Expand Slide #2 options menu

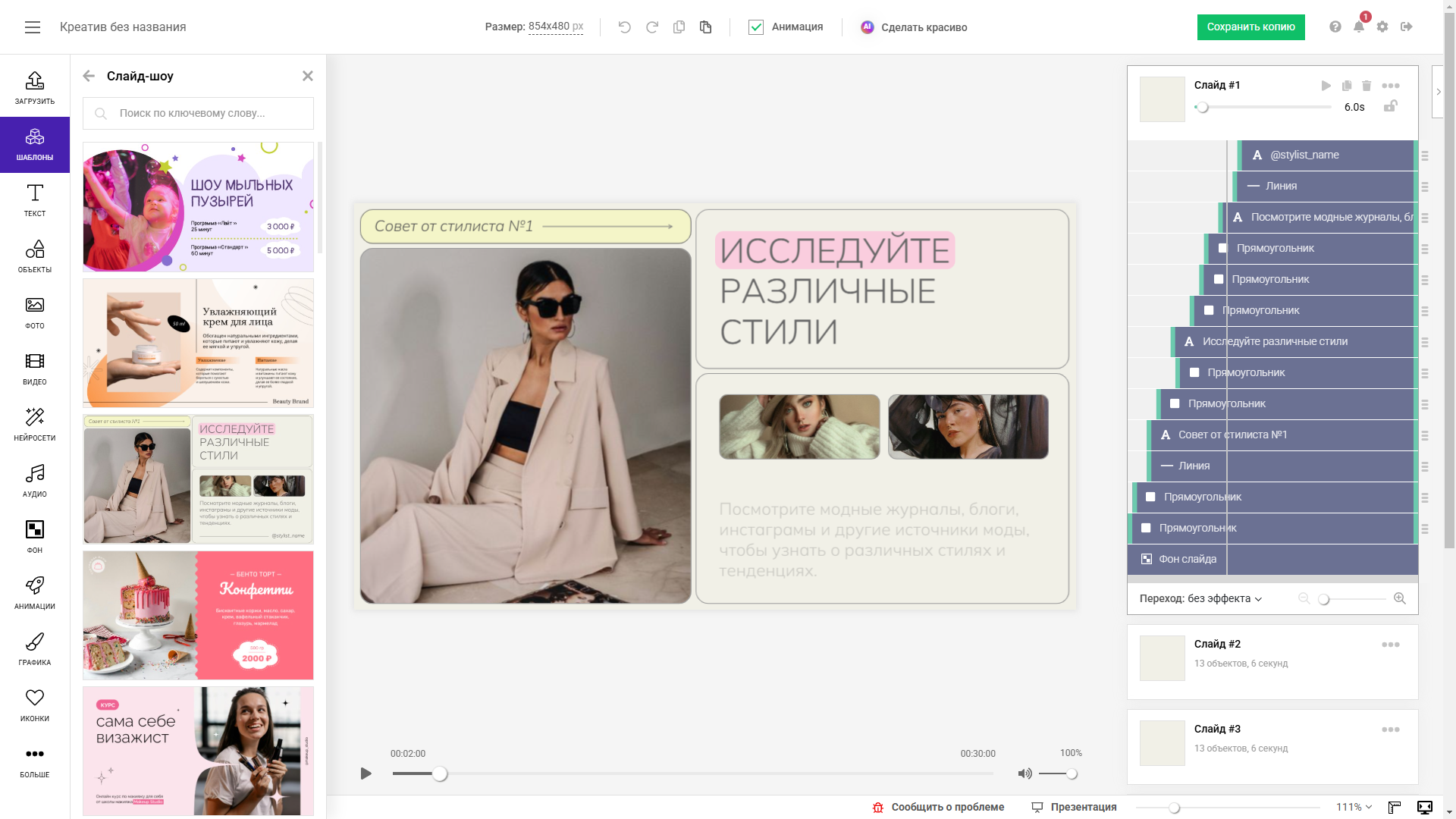[1390, 645]
